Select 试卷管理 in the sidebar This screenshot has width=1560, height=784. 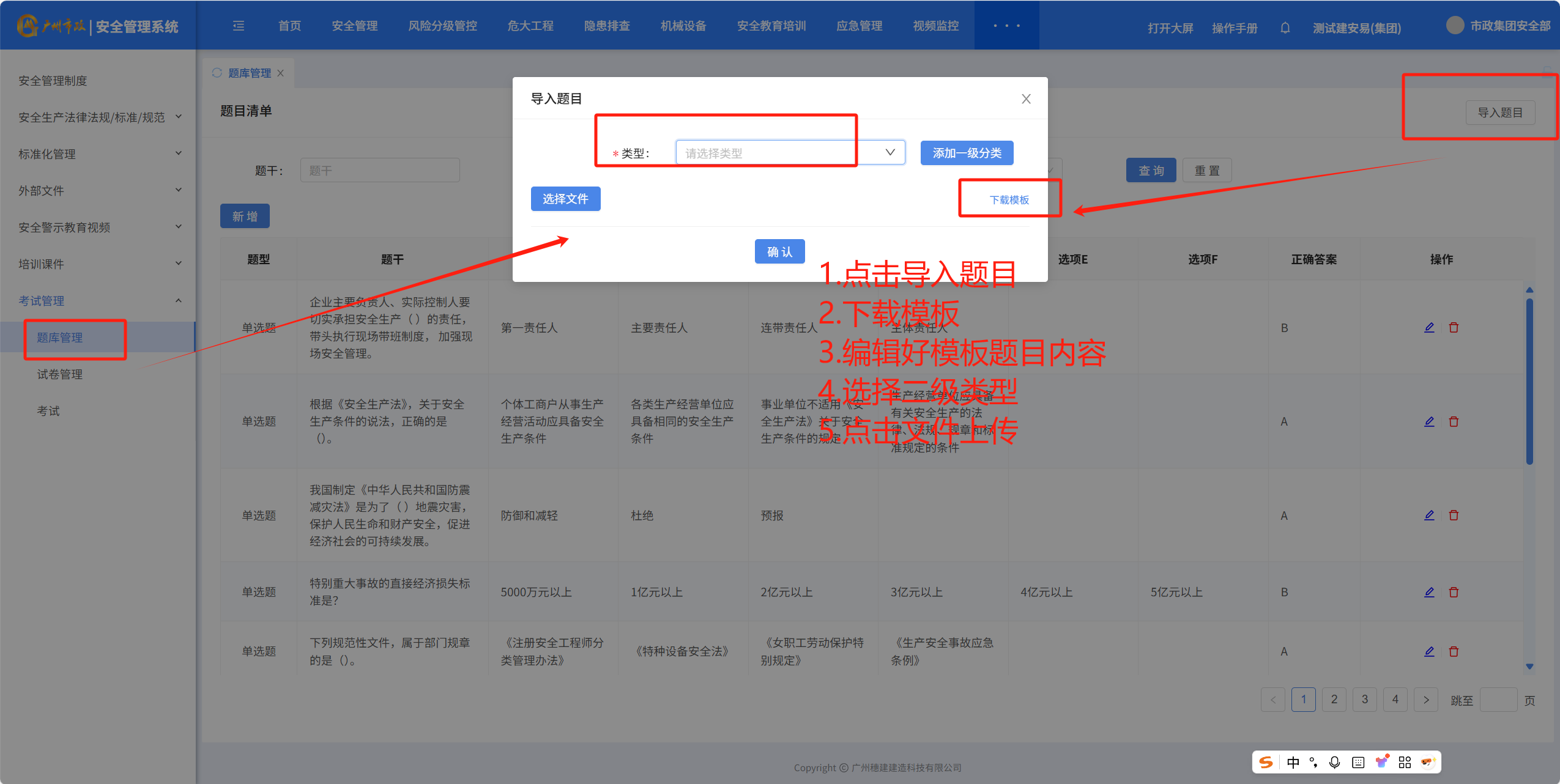coord(60,374)
